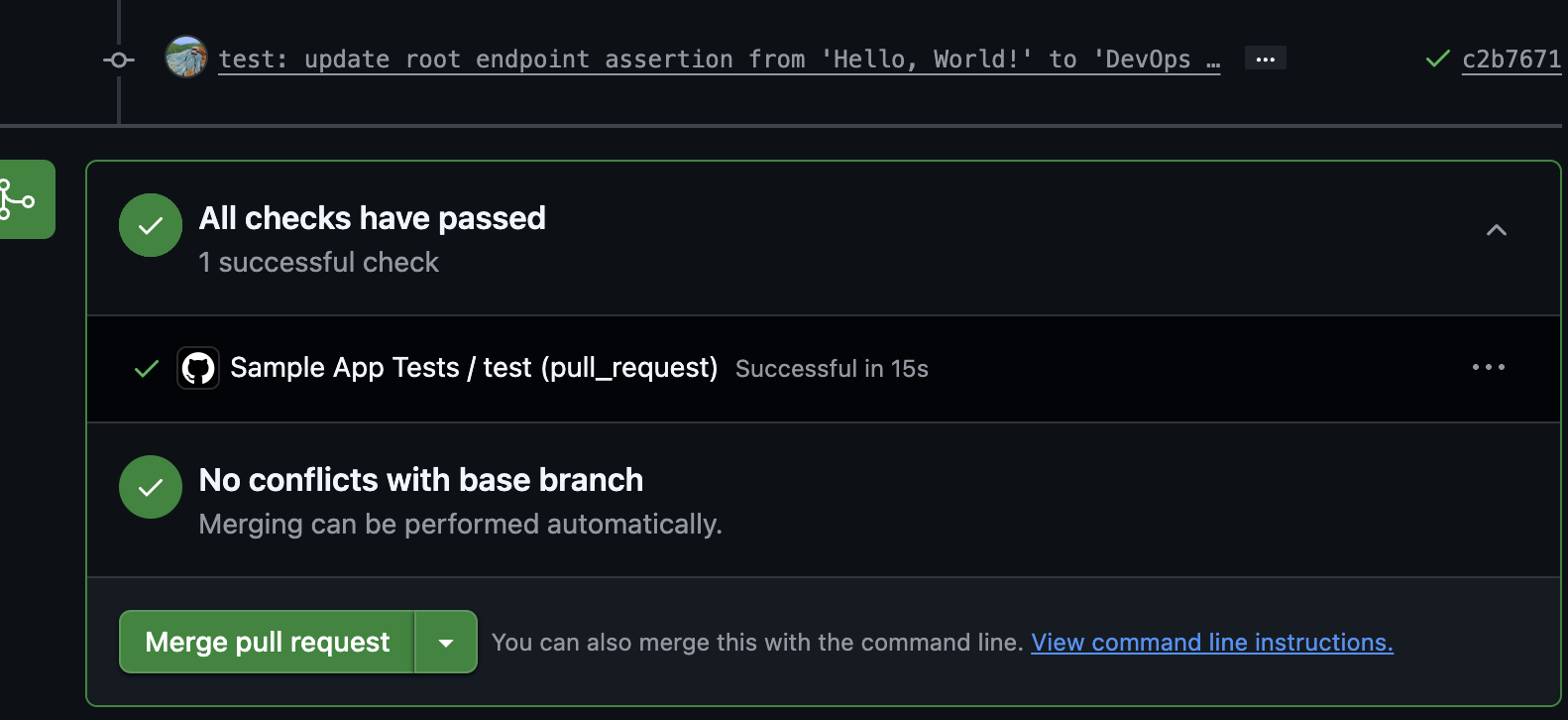Screen dimensions: 1568x720
Task: Open the merge method dropdown arrow
Action: tap(446, 643)
